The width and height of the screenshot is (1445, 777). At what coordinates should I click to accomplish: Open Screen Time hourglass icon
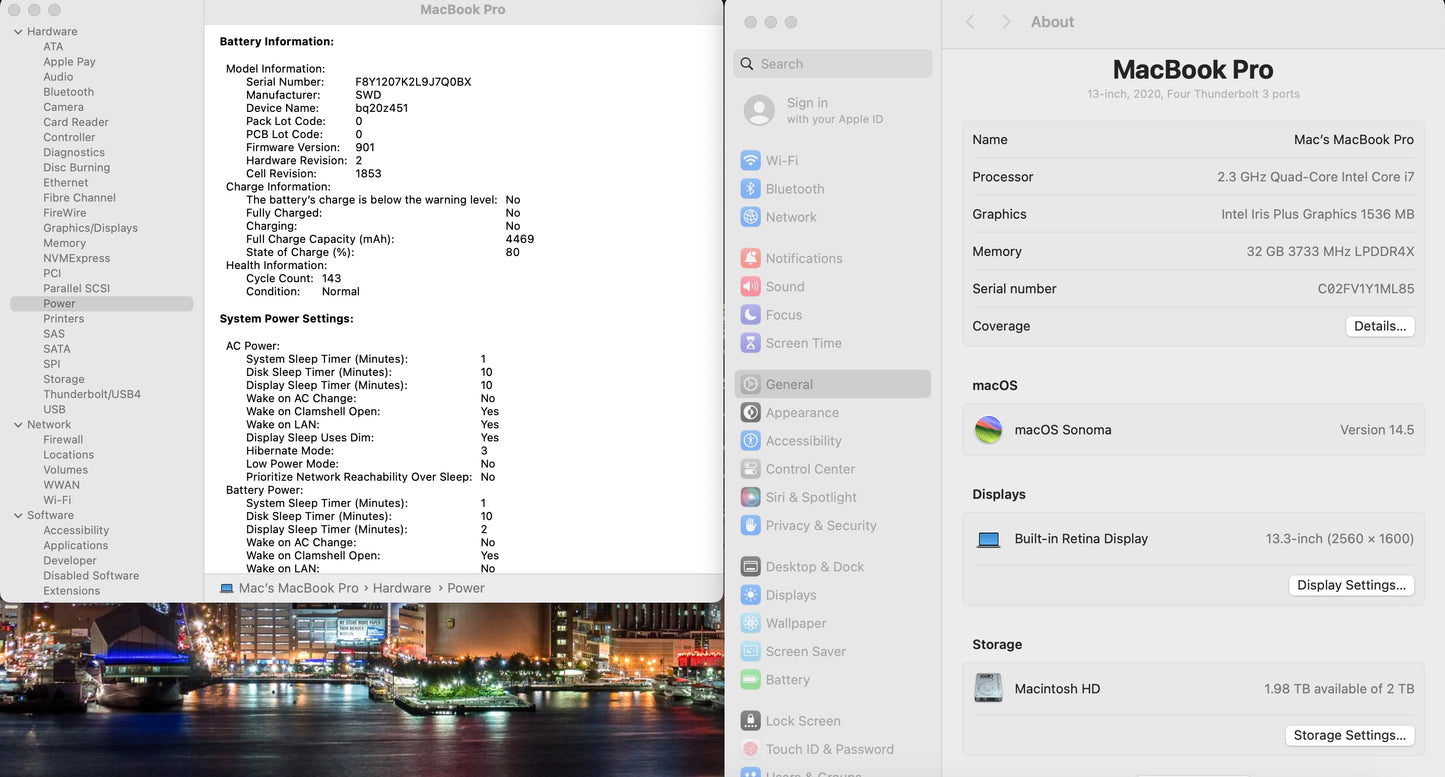coord(750,343)
